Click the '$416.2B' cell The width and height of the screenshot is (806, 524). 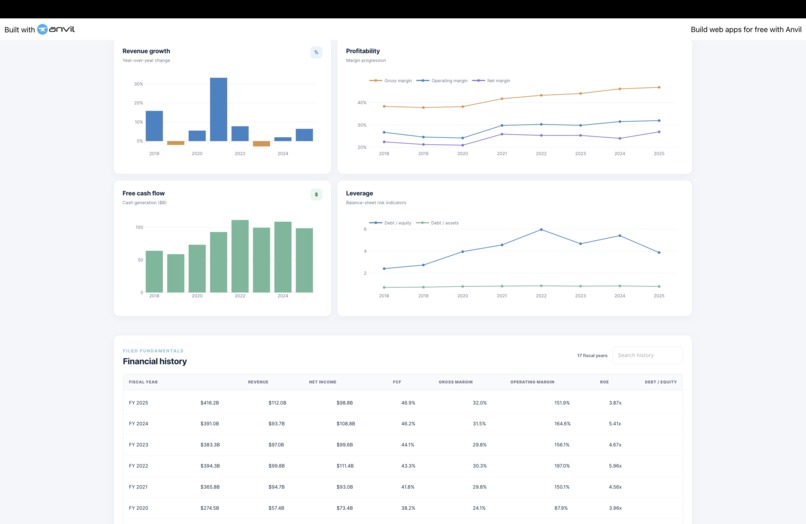tap(210, 403)
